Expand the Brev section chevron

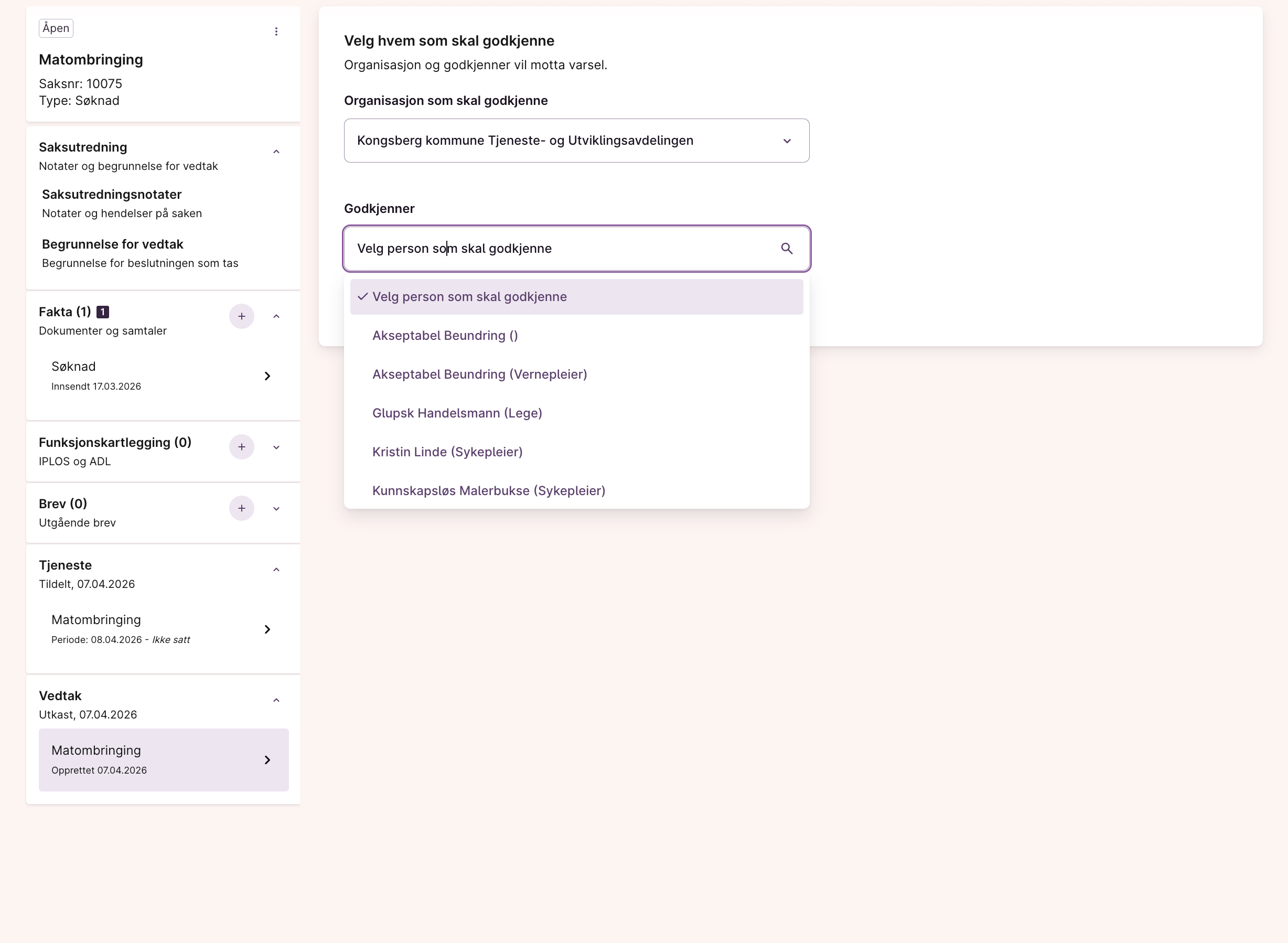[x=276, y=508]
